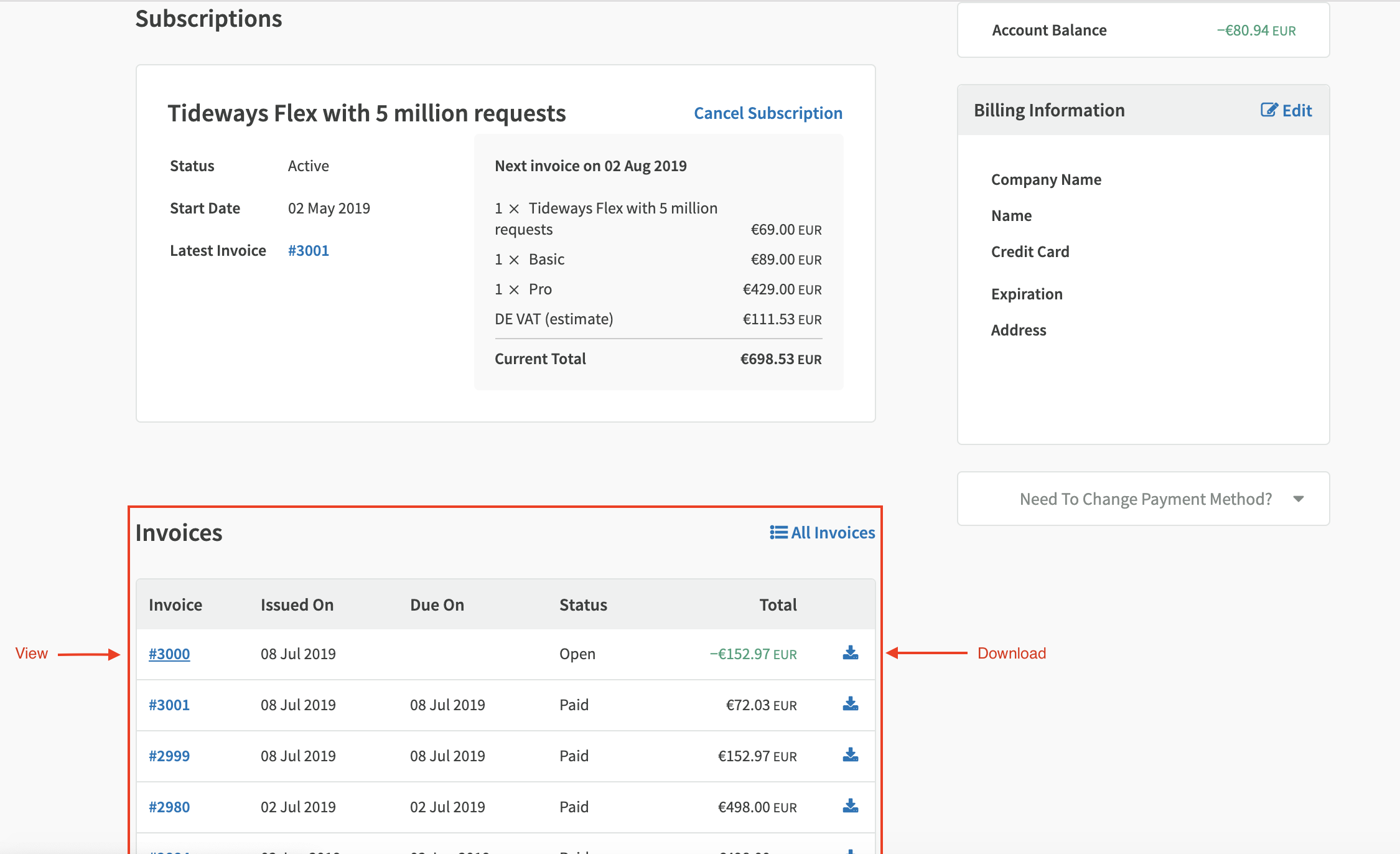This screenshot has height=854, width=1400.
Task: Click the Start Date value 02 May 2019
Action: tap(329, 208)
